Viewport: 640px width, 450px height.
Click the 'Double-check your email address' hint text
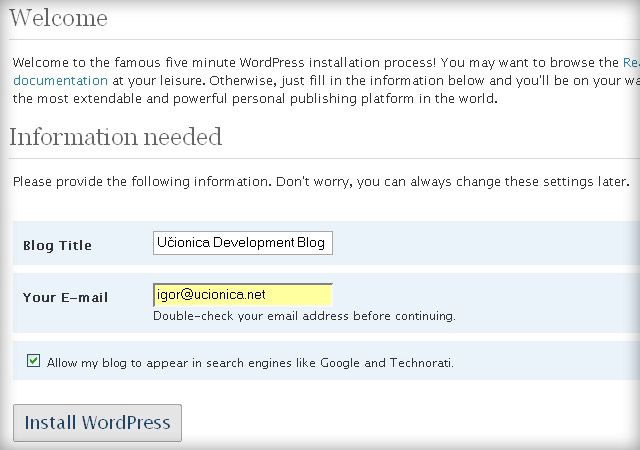[x=304, y=316]
